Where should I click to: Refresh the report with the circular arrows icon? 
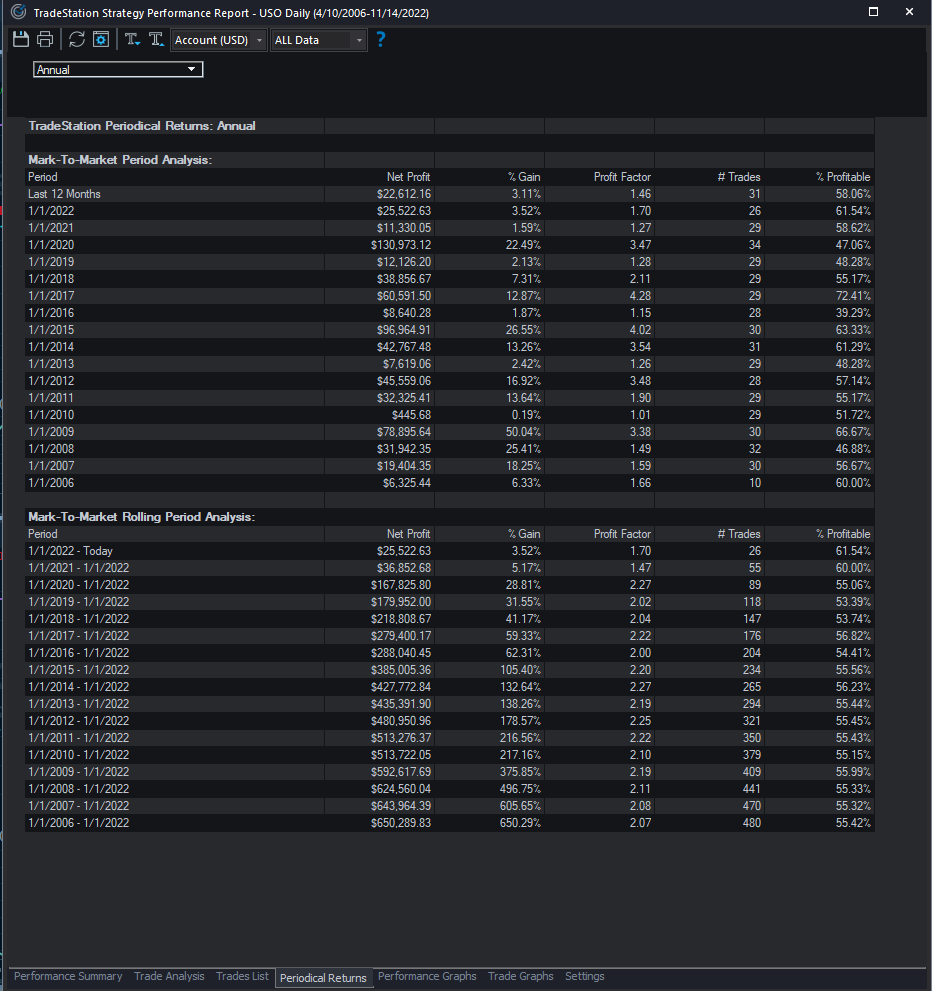pos(77,39)
